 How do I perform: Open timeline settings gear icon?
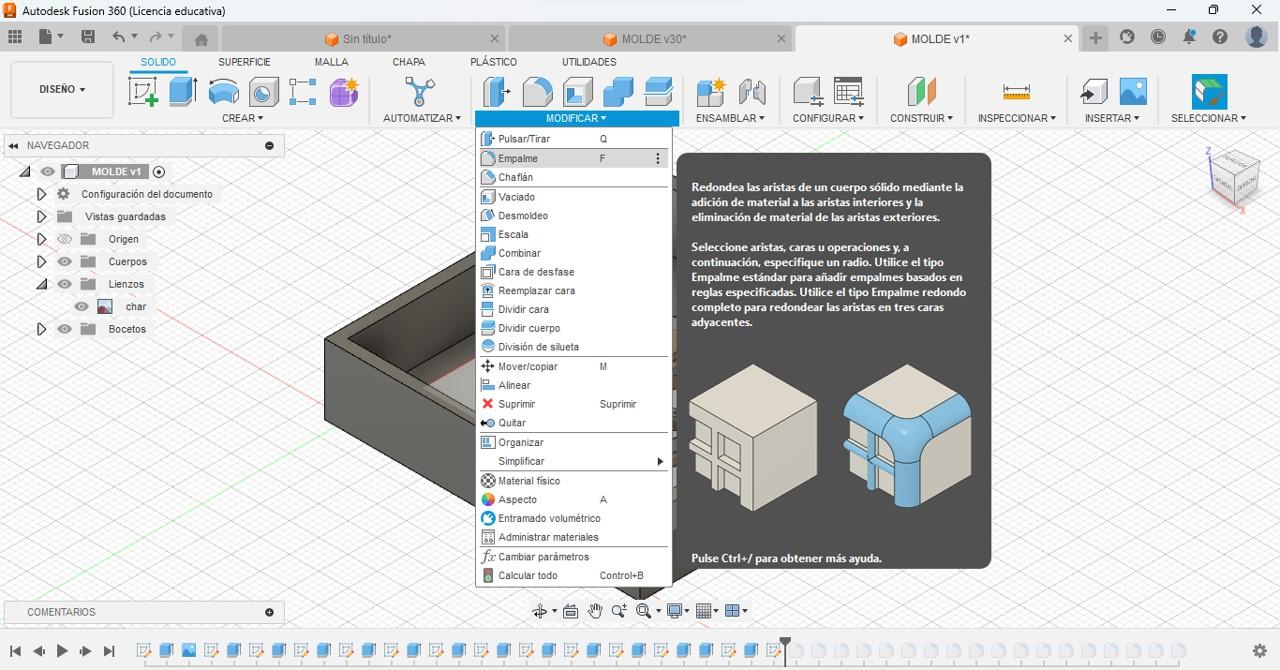tap(1260, 651)
